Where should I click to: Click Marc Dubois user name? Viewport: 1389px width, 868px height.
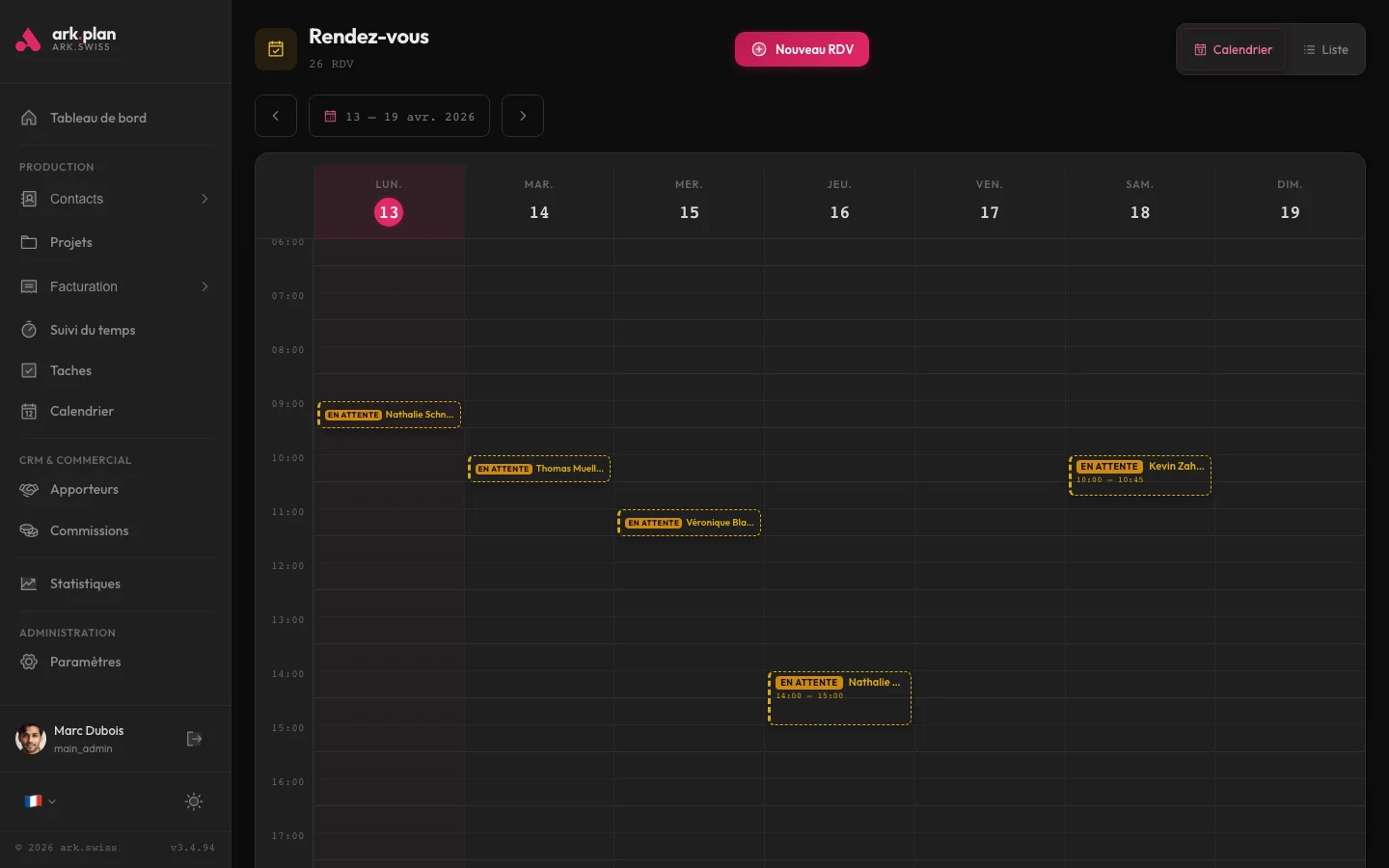[89, 730]
